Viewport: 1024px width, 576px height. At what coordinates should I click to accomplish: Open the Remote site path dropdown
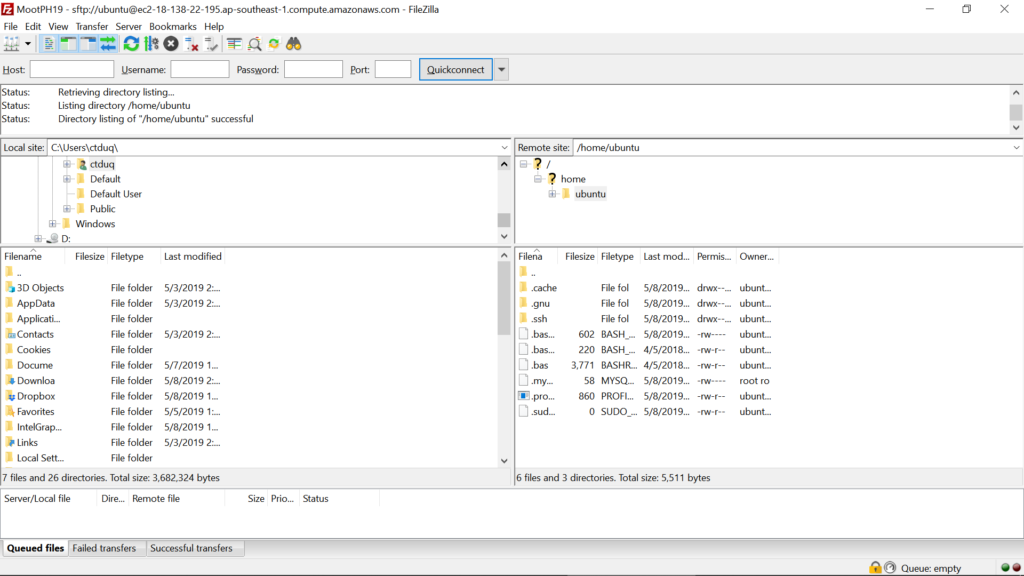[x=1016, y=148]
